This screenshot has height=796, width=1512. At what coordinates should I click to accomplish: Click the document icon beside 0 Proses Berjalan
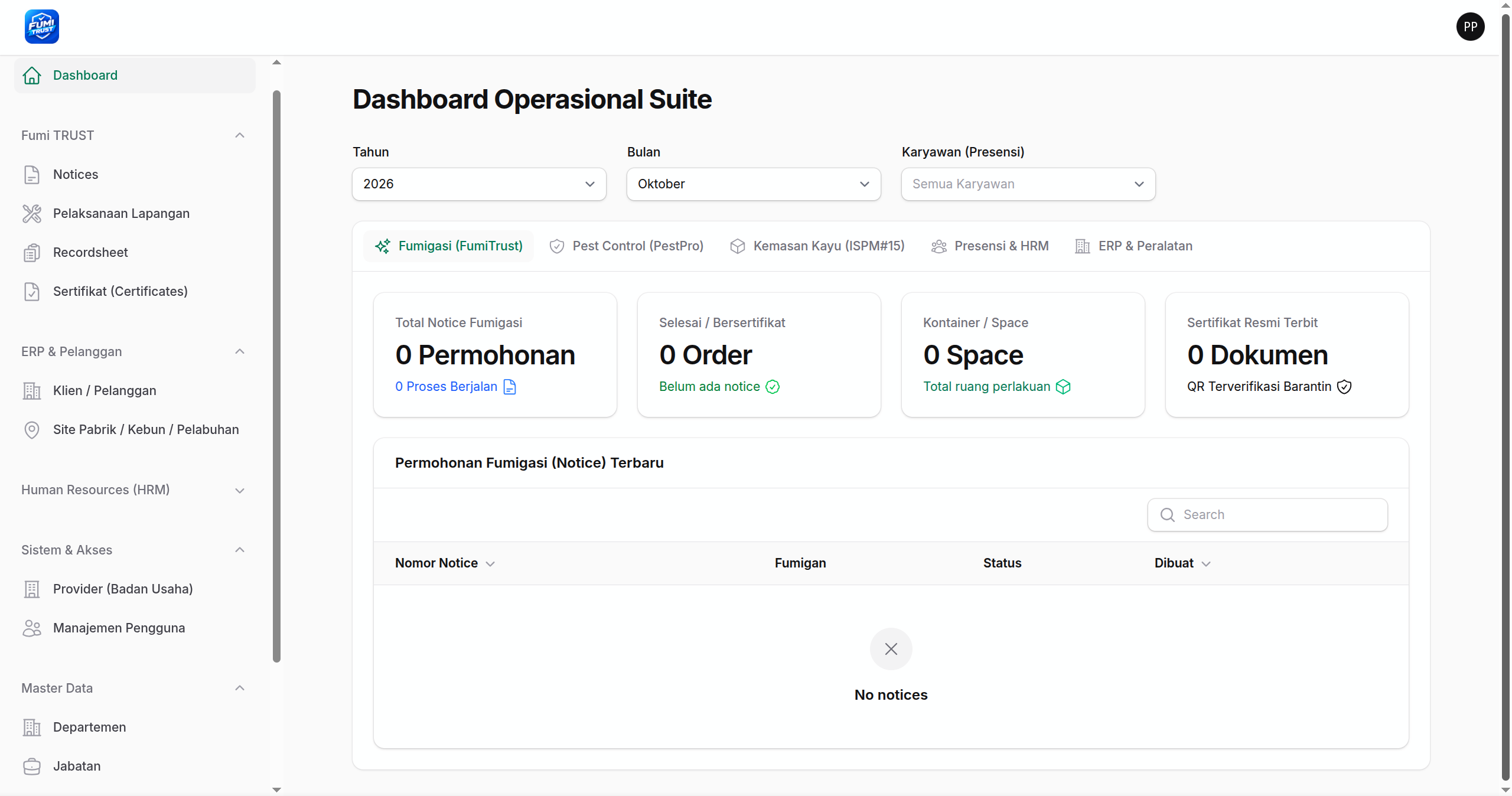click(x=510, y=387)
